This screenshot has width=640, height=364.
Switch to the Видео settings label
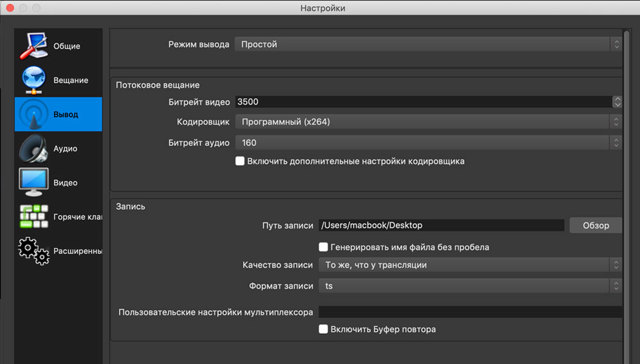tap(65, 183)
